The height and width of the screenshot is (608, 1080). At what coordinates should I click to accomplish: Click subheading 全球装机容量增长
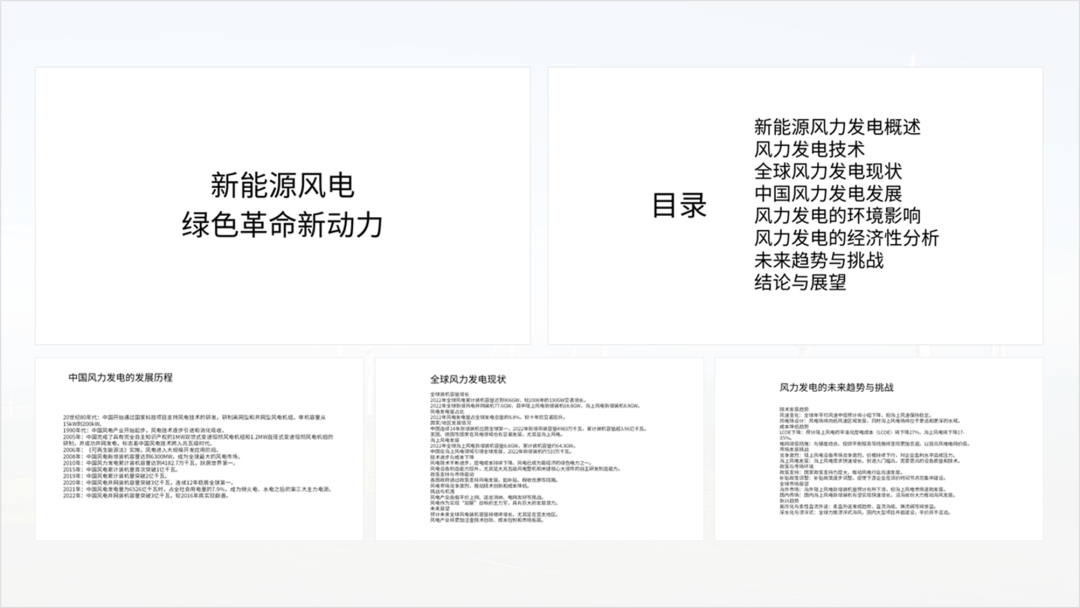pyautogui.click(x=449, y=395)
